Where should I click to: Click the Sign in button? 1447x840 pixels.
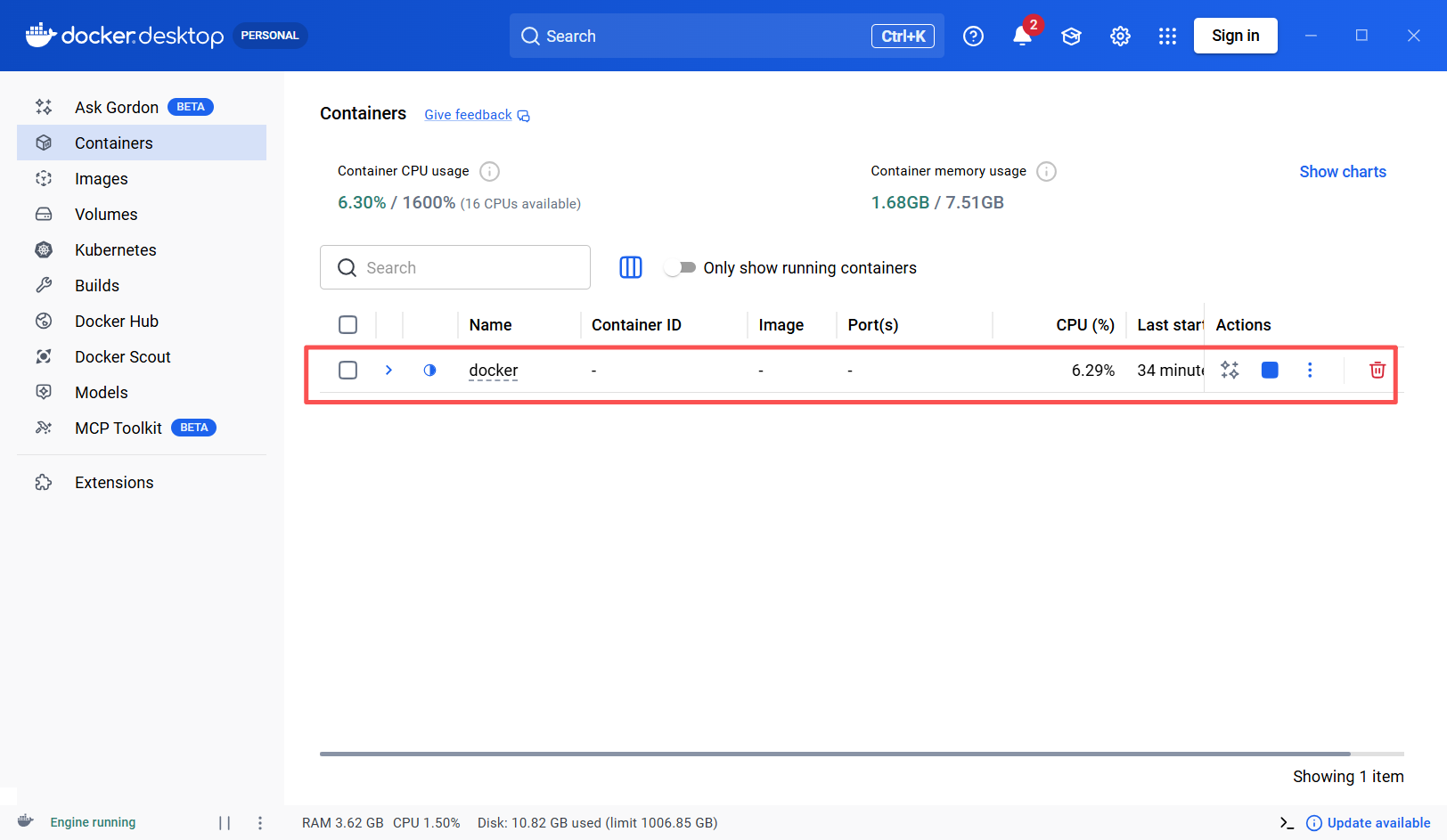pos(1235,36)
